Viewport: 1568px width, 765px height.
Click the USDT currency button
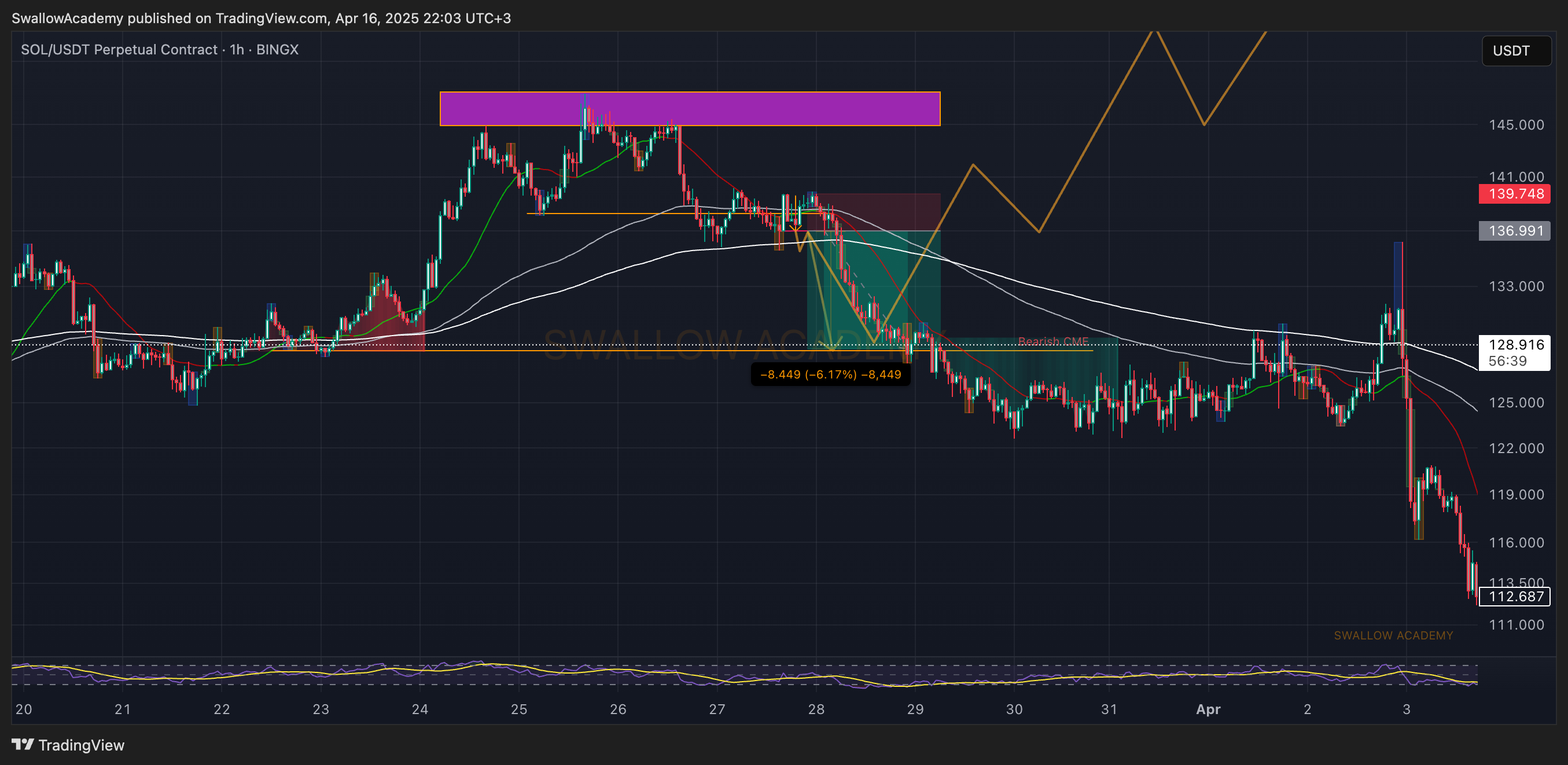(x=1517, y=50)
